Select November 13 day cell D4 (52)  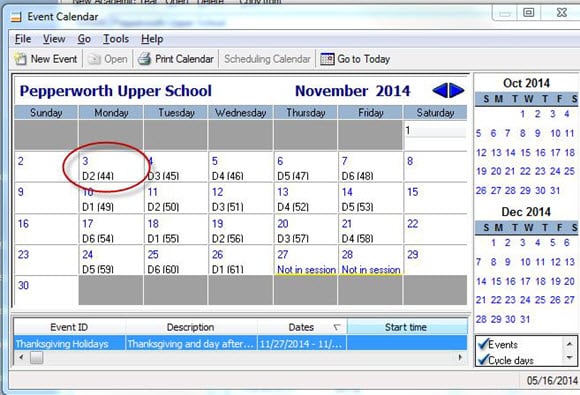pyautogui.click(x=306, y=198)
